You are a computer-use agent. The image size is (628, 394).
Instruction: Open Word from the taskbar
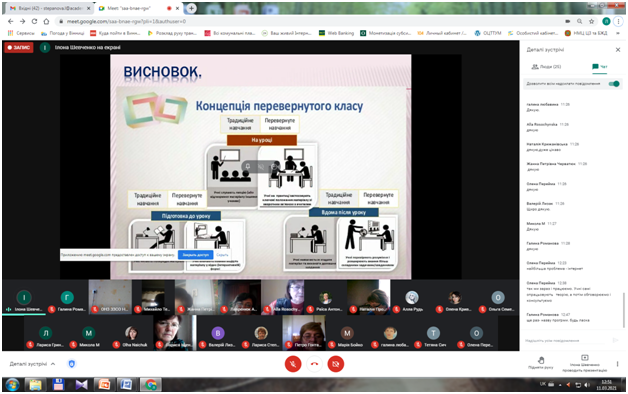click(x=127, y=385)
